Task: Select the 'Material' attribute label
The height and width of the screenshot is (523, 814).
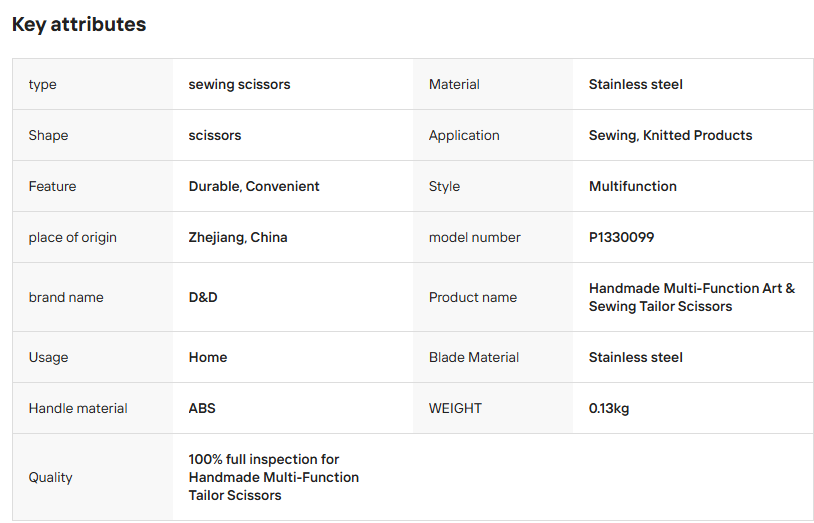Action: click(454, 84)
